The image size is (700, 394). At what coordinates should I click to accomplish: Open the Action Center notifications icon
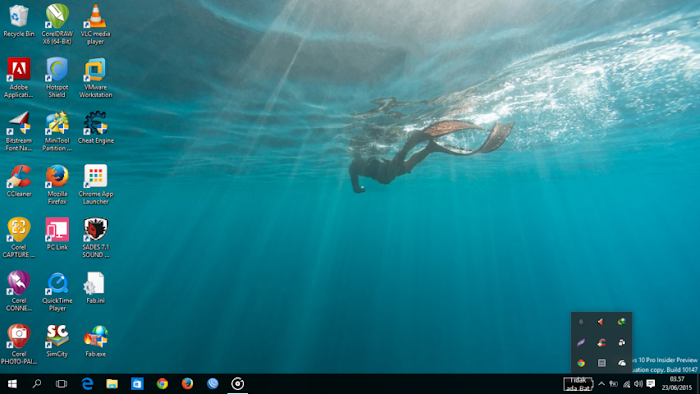tap(651, 384)
